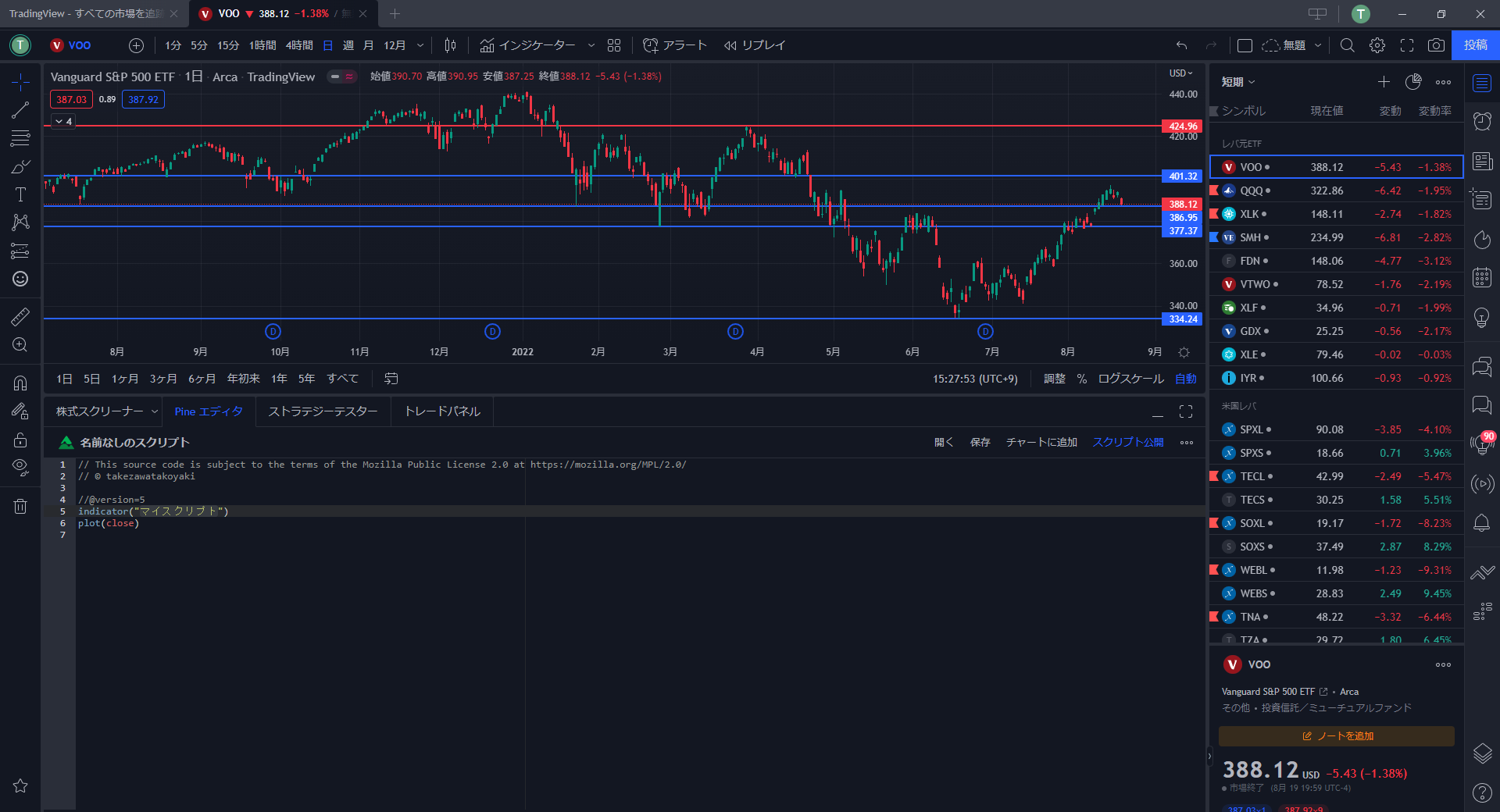Click the add note button
This screenshot has height=812, width=1500.
pos(1336,736)
